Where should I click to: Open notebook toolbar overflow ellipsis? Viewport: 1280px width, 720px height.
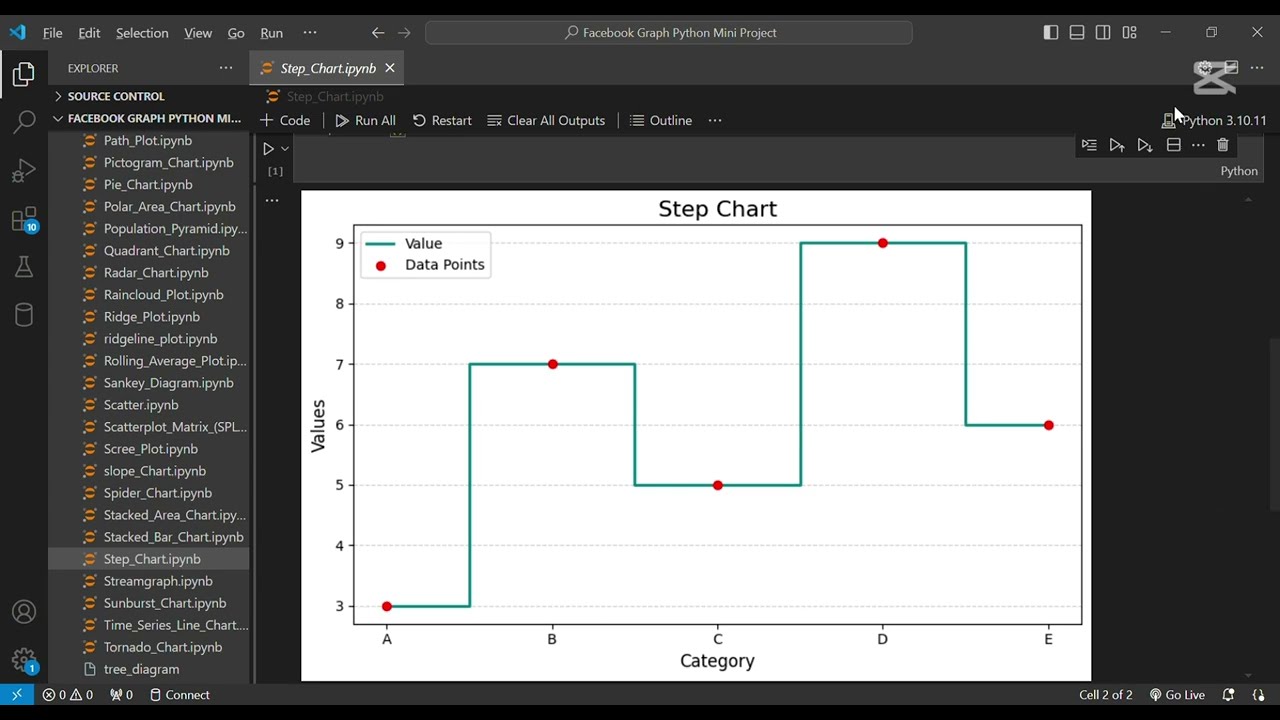coord(715,120)
